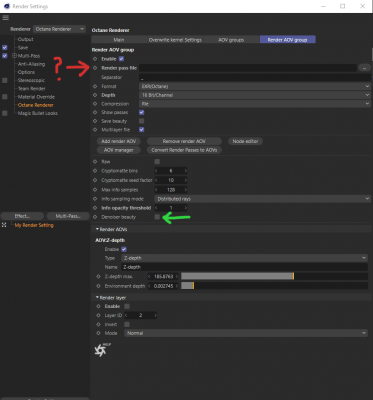Increase Cryptomatte bins with right arrow
Screen dimensions: 373x400
(x=186, y=171)
